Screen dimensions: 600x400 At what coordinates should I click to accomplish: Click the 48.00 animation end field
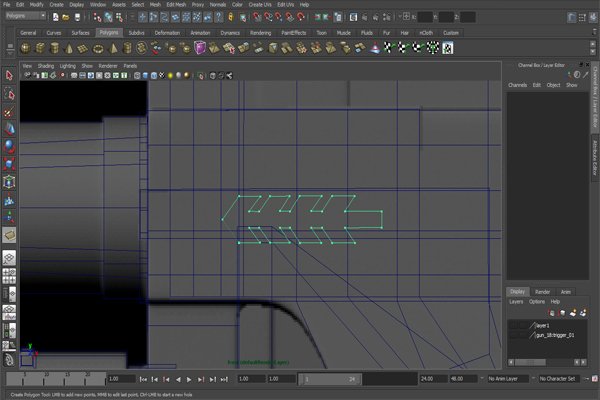(x=463, y=379)
